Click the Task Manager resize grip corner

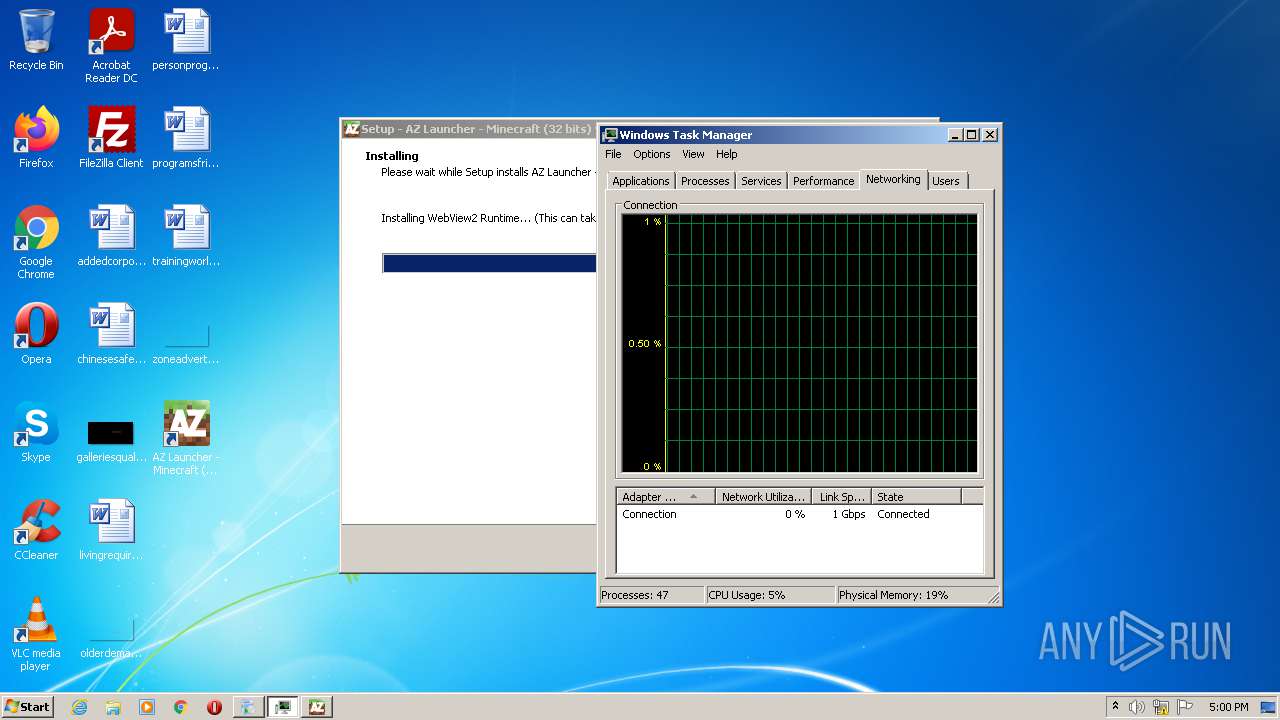tap(993, 597)
